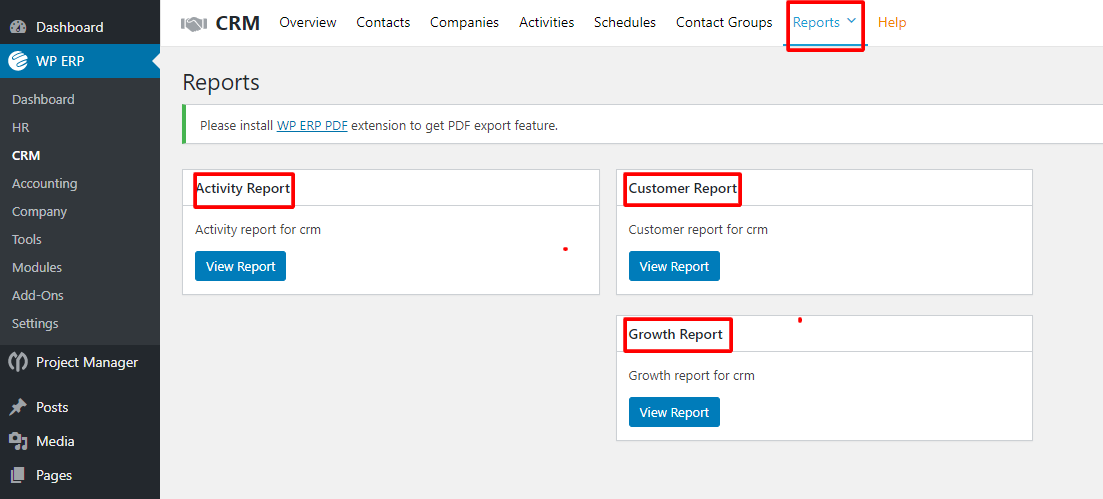Open Add-Ons submenu item
Screen dimensions: 1103x499
[37, 296]
